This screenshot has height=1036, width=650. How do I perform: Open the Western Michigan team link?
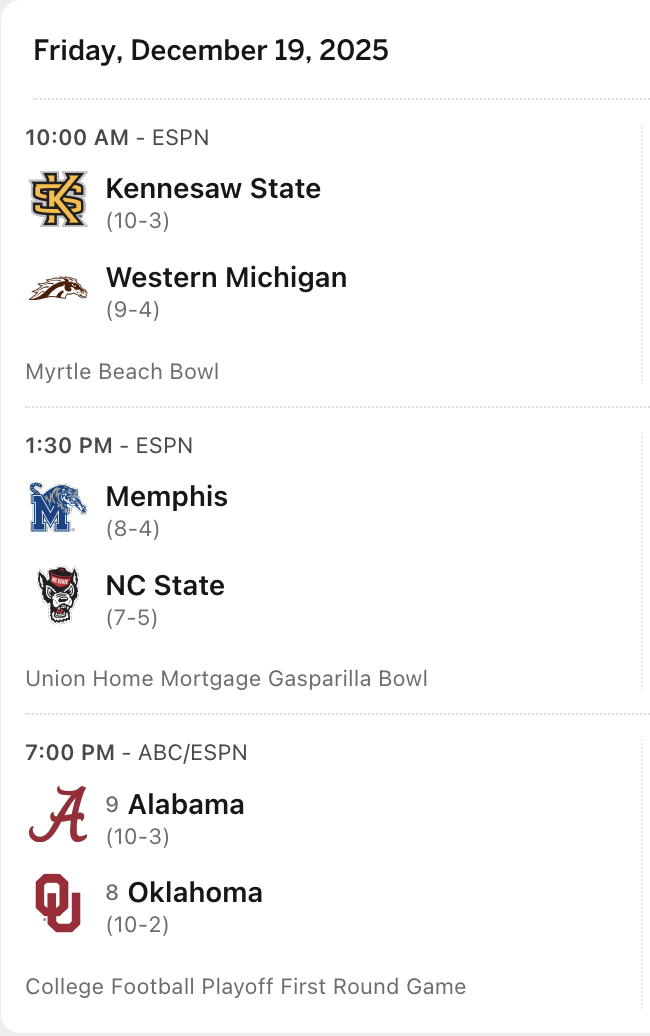[226, 277]
